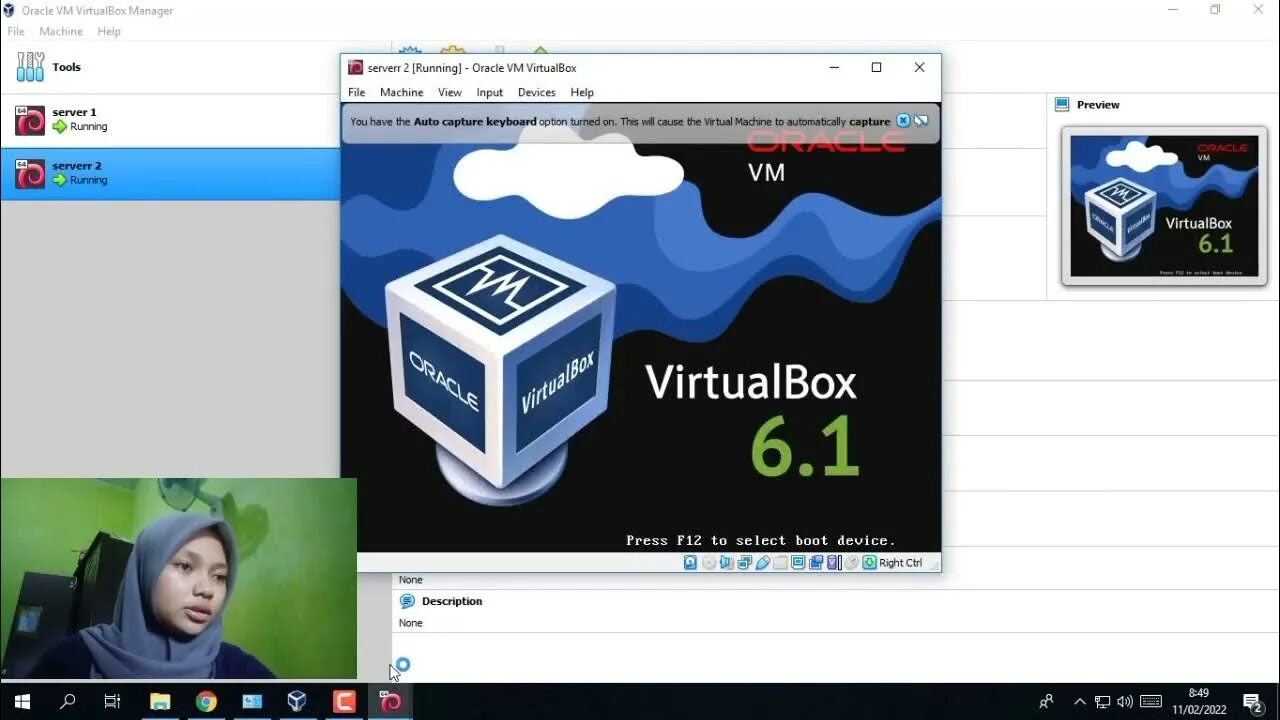Open VirtualBox Manager from the taskbar
This screenshot has width=1280, height=720.
(x=297, y=701)
